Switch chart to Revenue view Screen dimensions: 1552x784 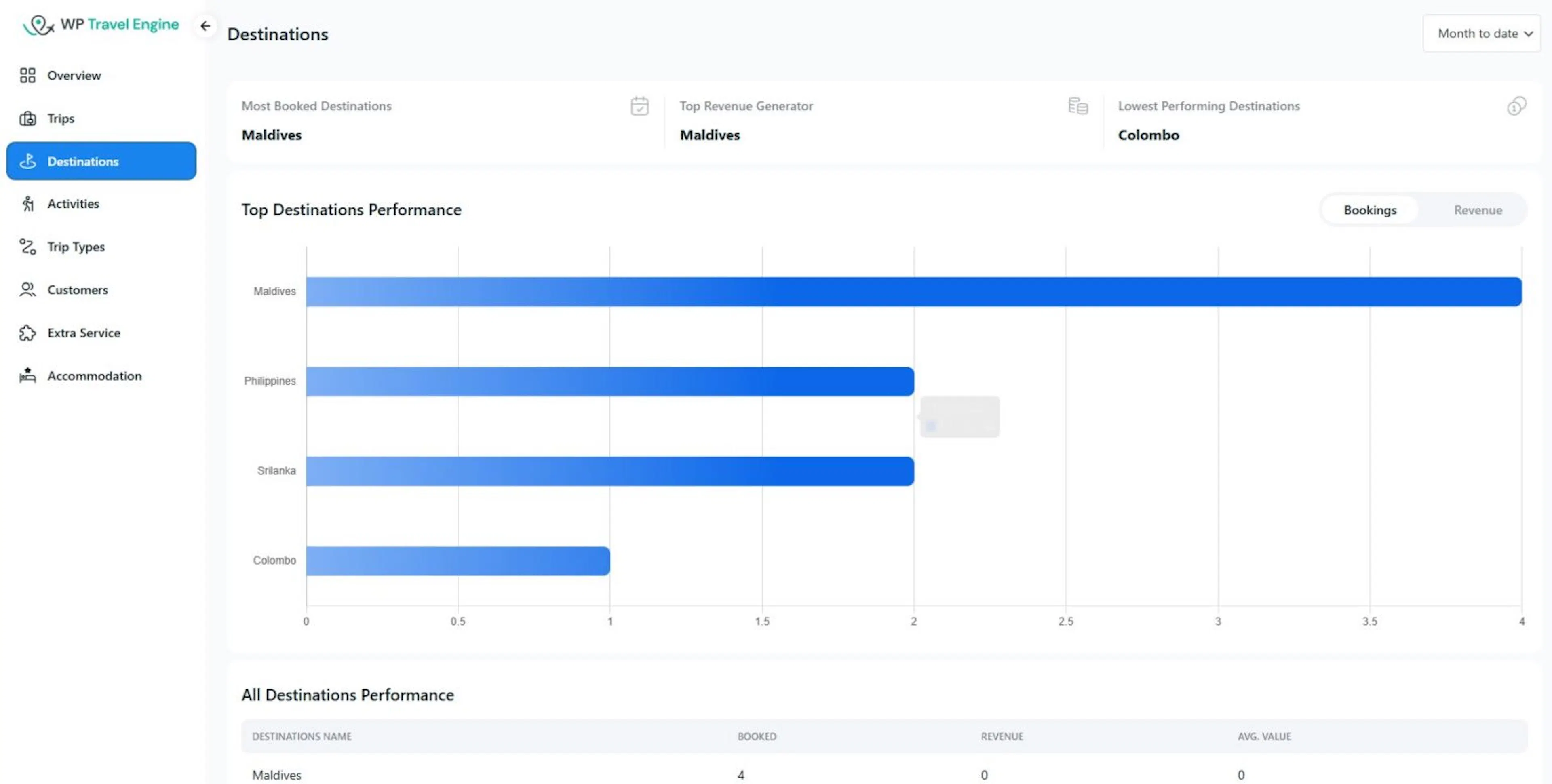(x=1477, y=210)
